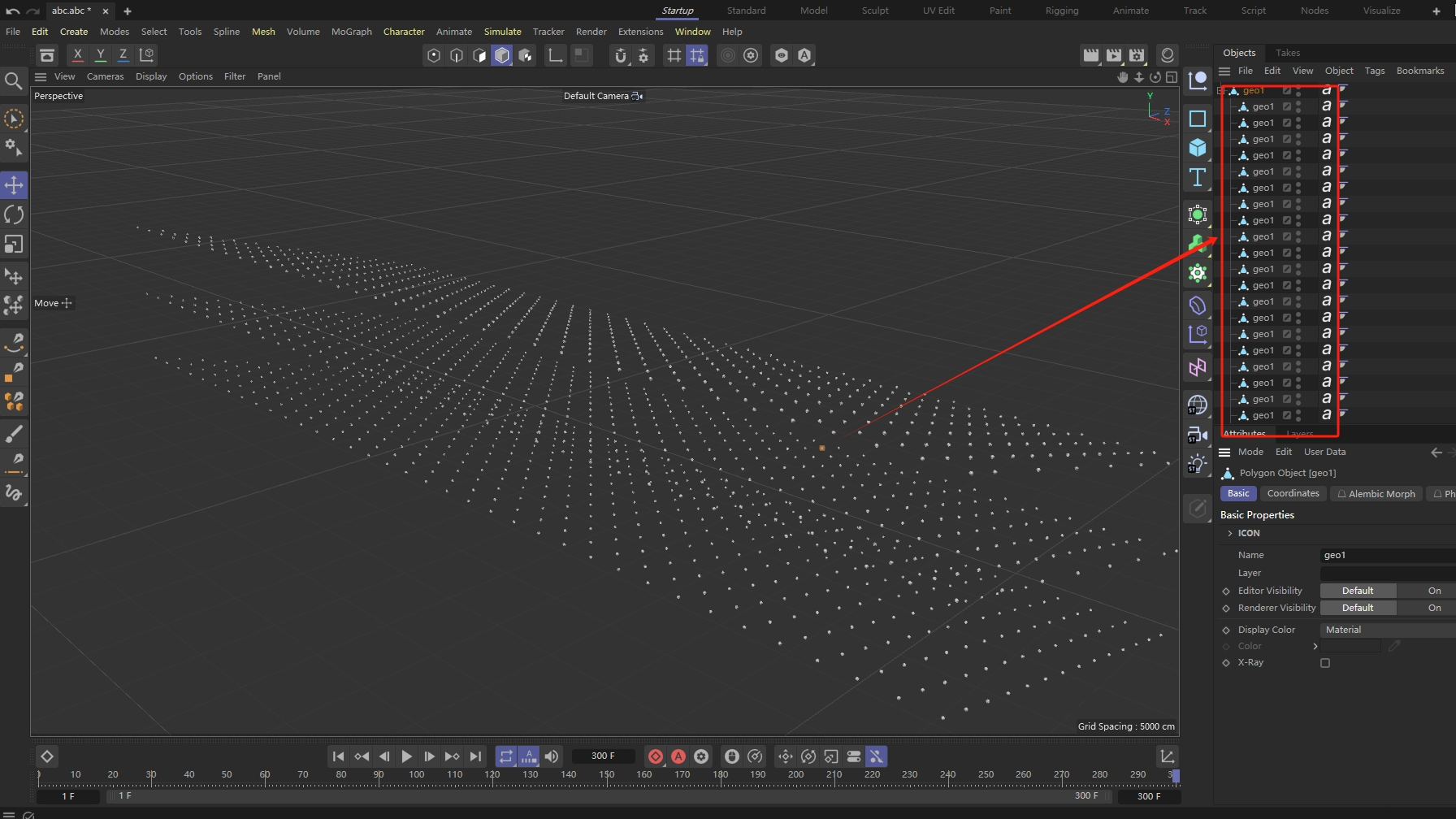Viewport: 1456px width, 819px height.
Task: Set Renderer Visibility to Default
Action: tap(1358, 608)
